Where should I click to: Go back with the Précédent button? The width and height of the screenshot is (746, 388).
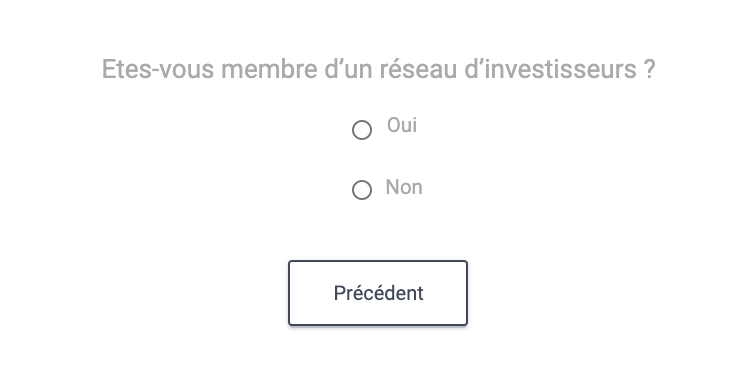pos(378,293)
